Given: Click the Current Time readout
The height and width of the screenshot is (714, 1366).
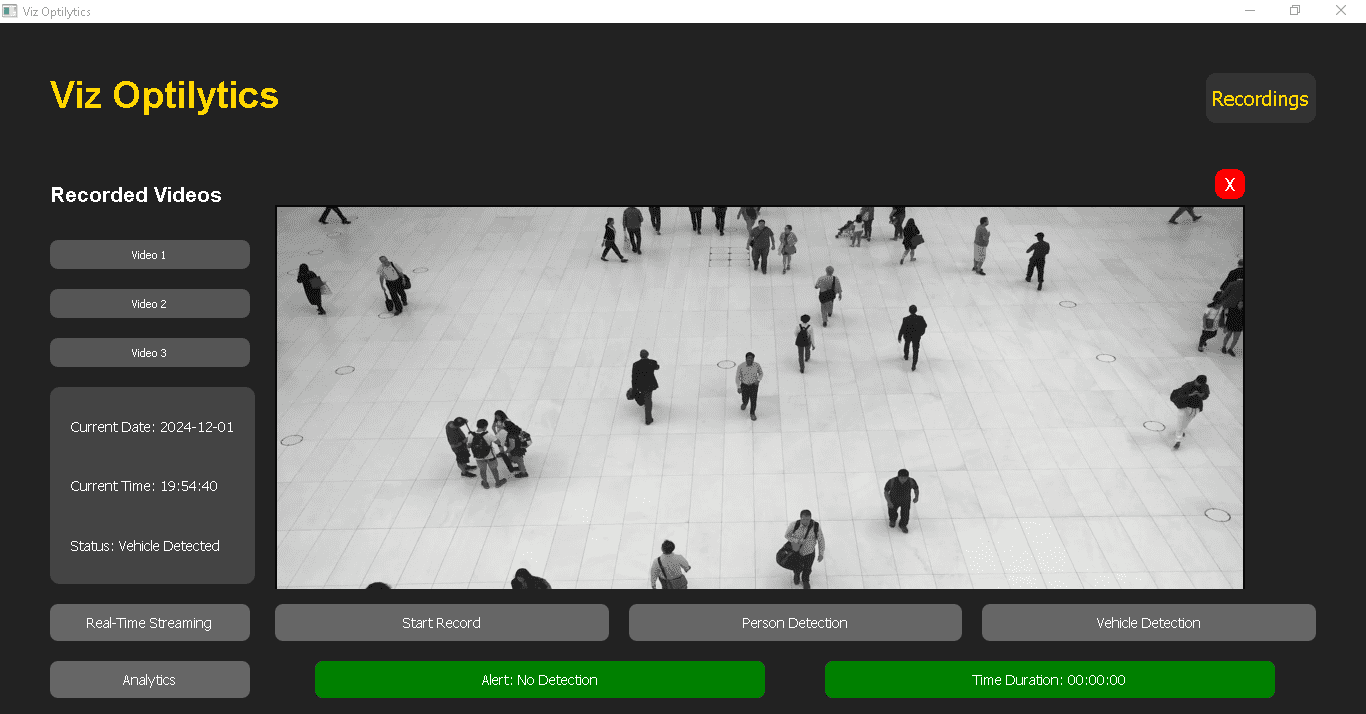Looking at the screenshot, I should click(144, 486).
